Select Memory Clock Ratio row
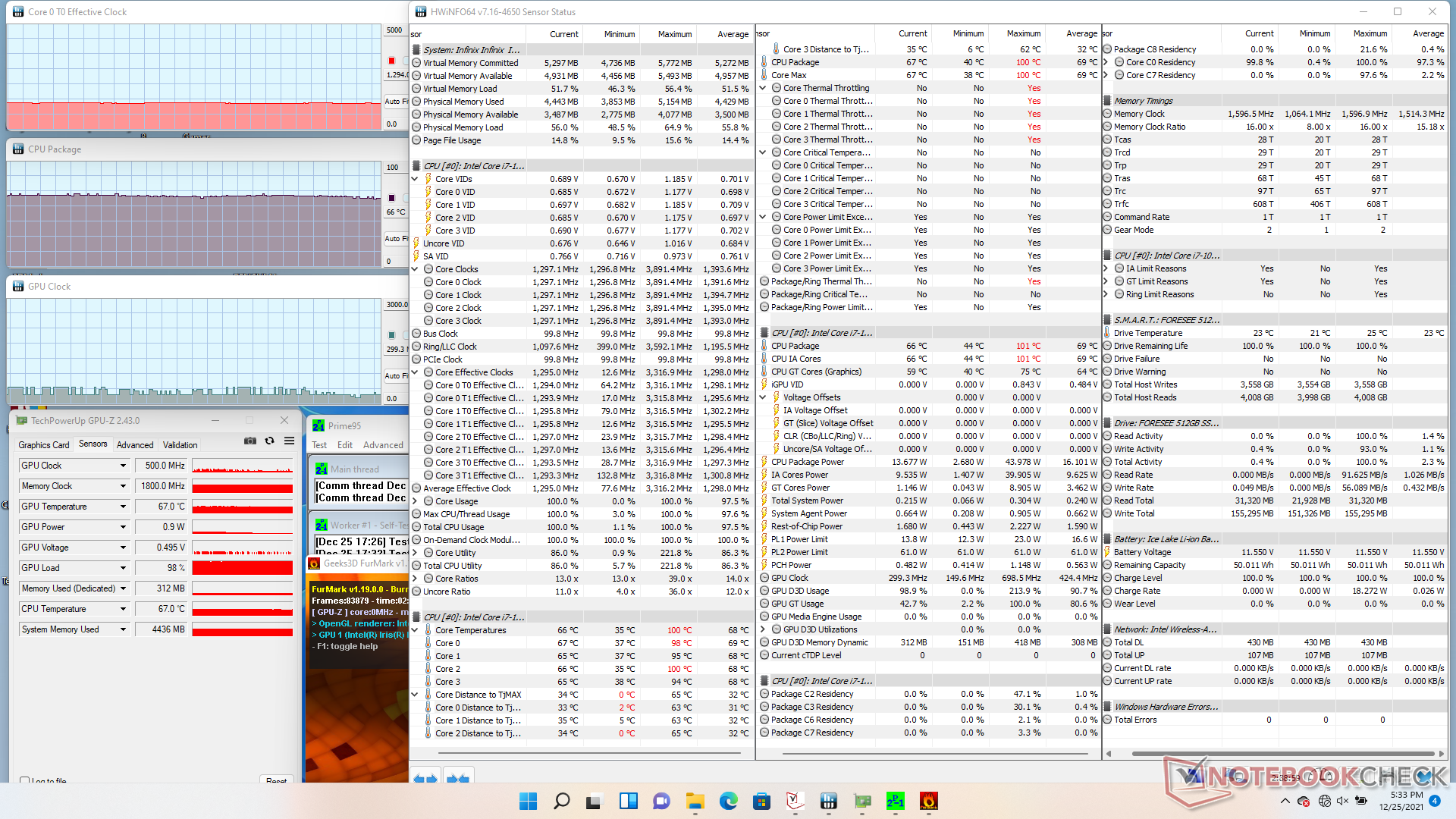This screenshot has height=819, width=1456. (1276, 127)
